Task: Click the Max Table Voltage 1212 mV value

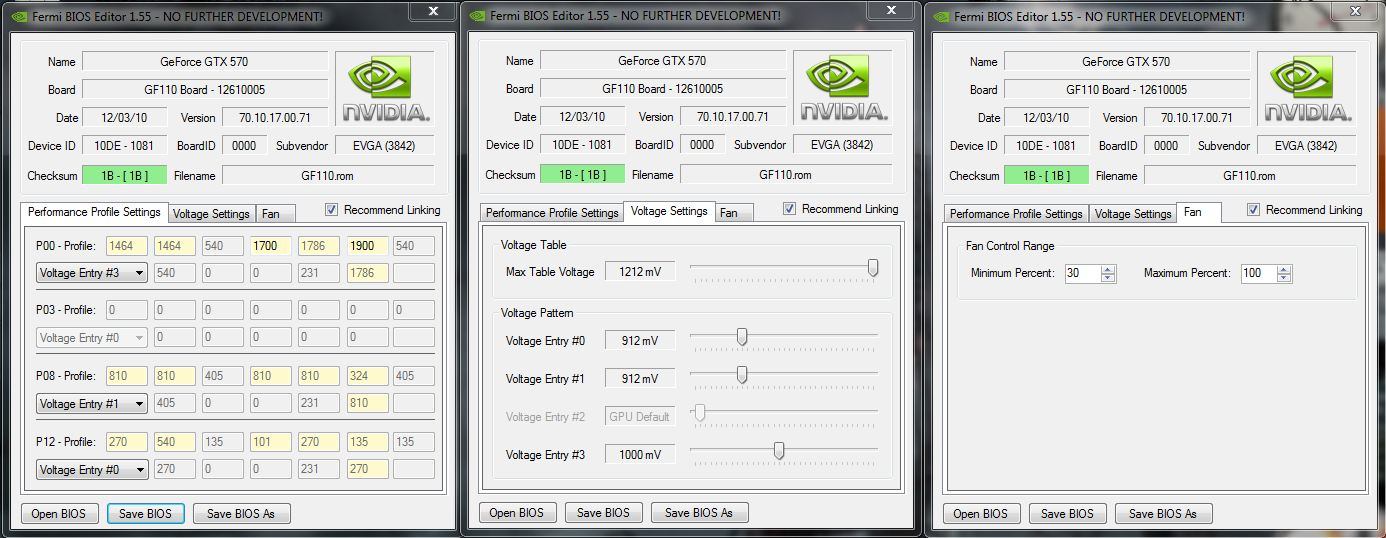Action: (x=639, y=272)
